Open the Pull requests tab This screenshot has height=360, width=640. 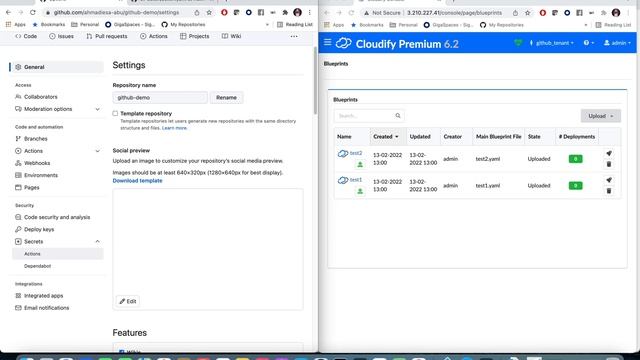[x=107, y=36]
